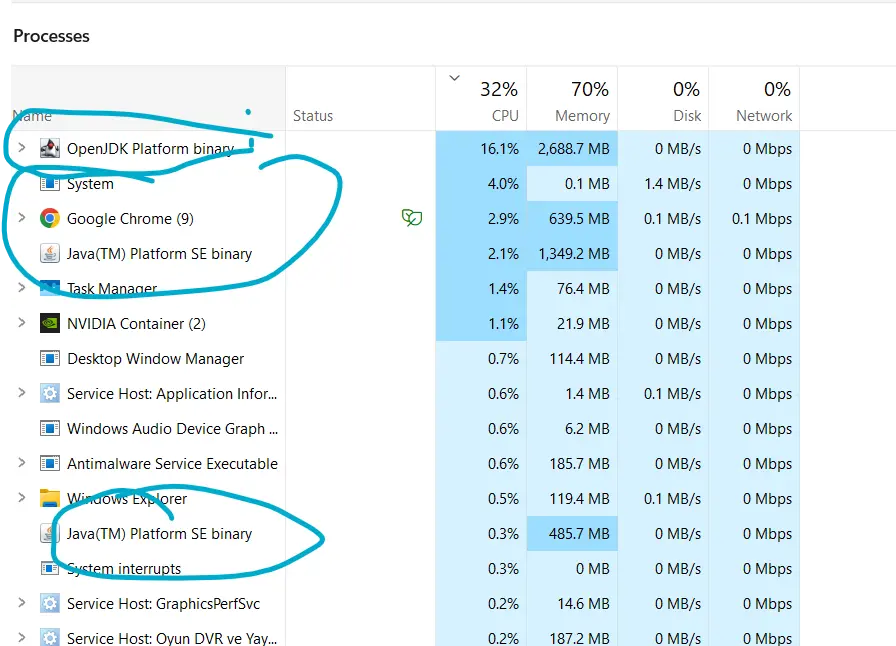896x646 pixels.
Task: Click Service Host: Oyun DVR gear icon
Action: tap(50, 638)
